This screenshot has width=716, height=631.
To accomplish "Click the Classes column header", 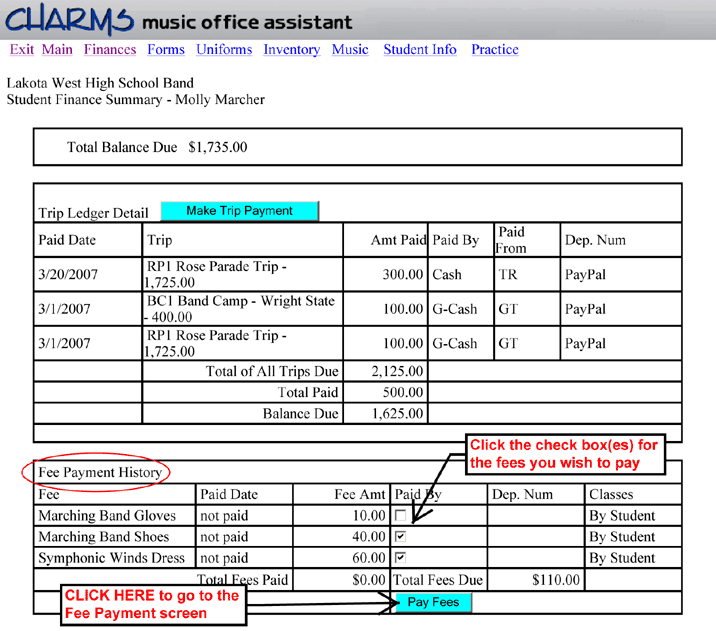I will coord(611,494).
